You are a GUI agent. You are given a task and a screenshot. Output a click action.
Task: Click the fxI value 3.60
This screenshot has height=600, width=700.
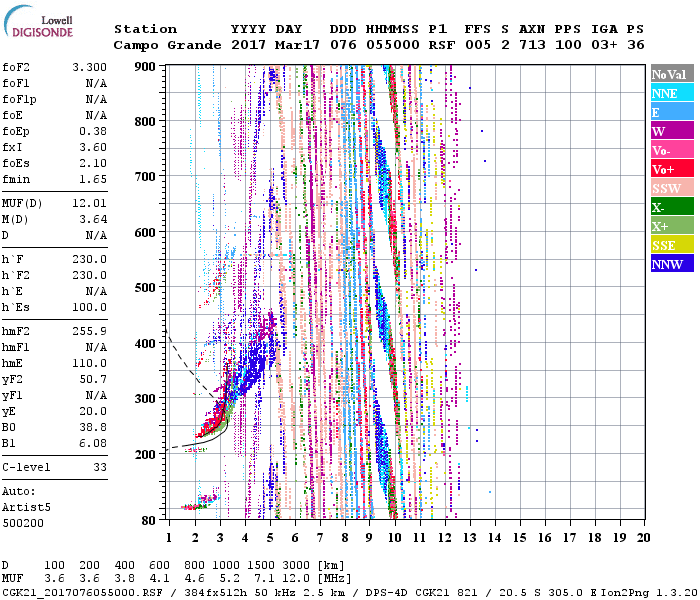click(93, 147)
